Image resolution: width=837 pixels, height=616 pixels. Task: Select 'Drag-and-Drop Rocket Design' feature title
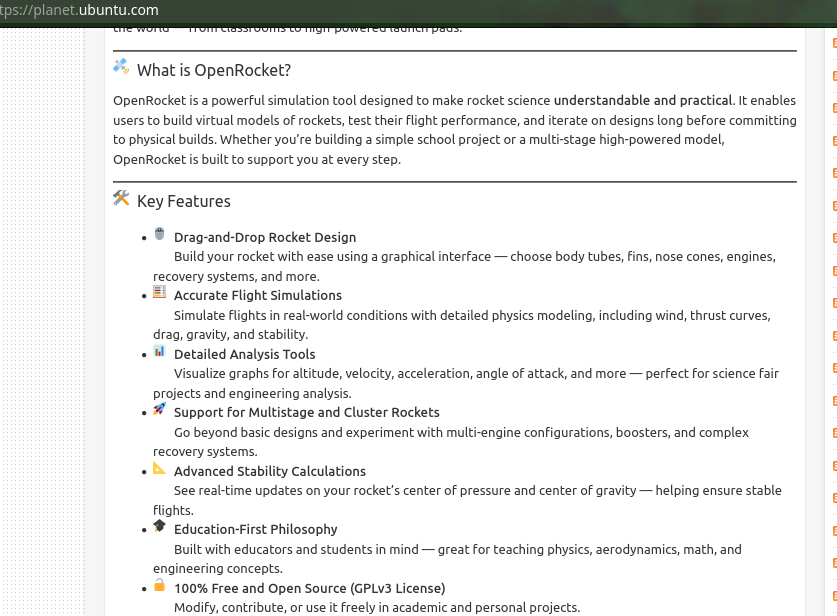click(x=265, y=238)
